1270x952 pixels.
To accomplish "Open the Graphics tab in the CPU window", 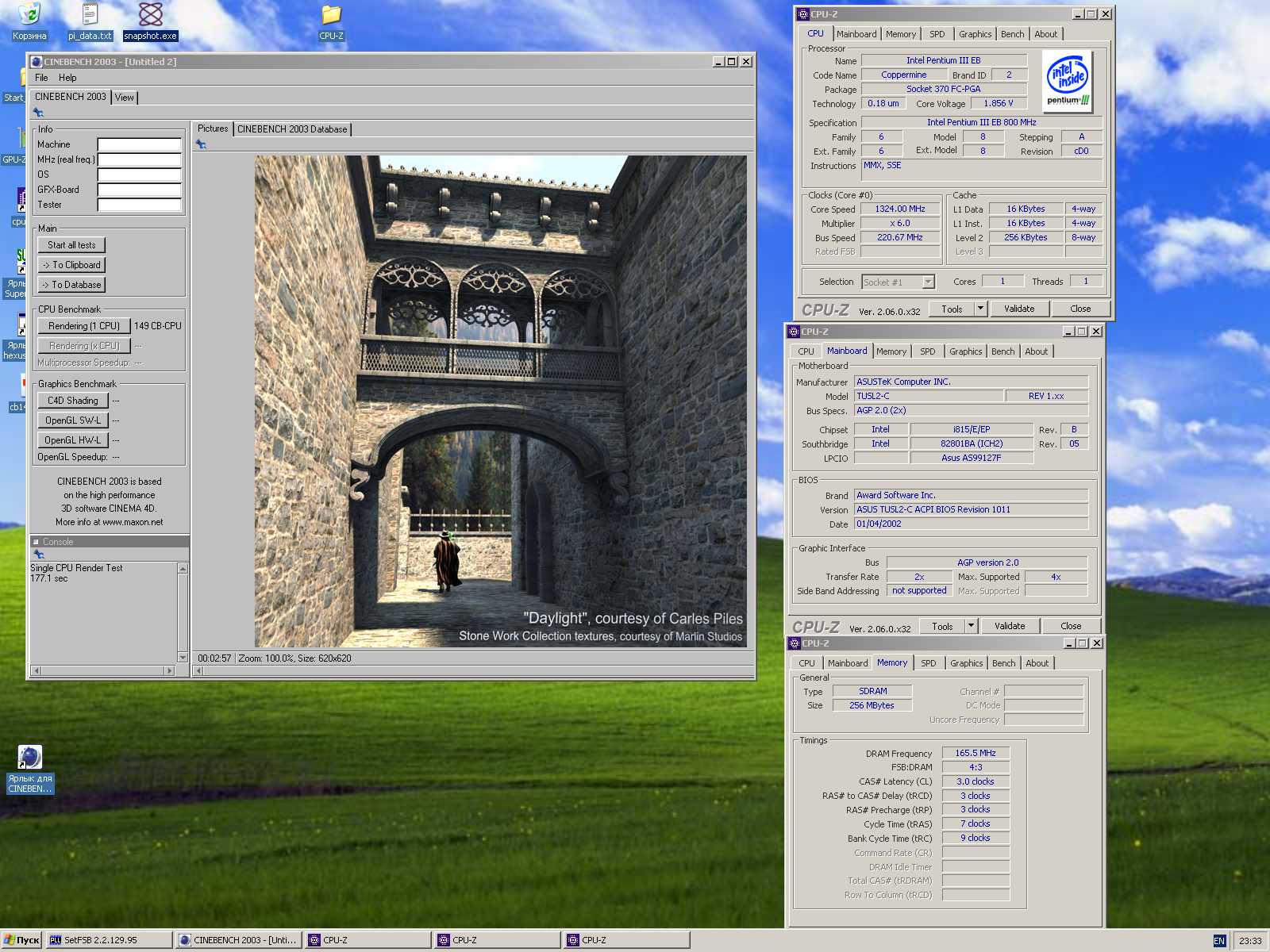I will point(975,34).
